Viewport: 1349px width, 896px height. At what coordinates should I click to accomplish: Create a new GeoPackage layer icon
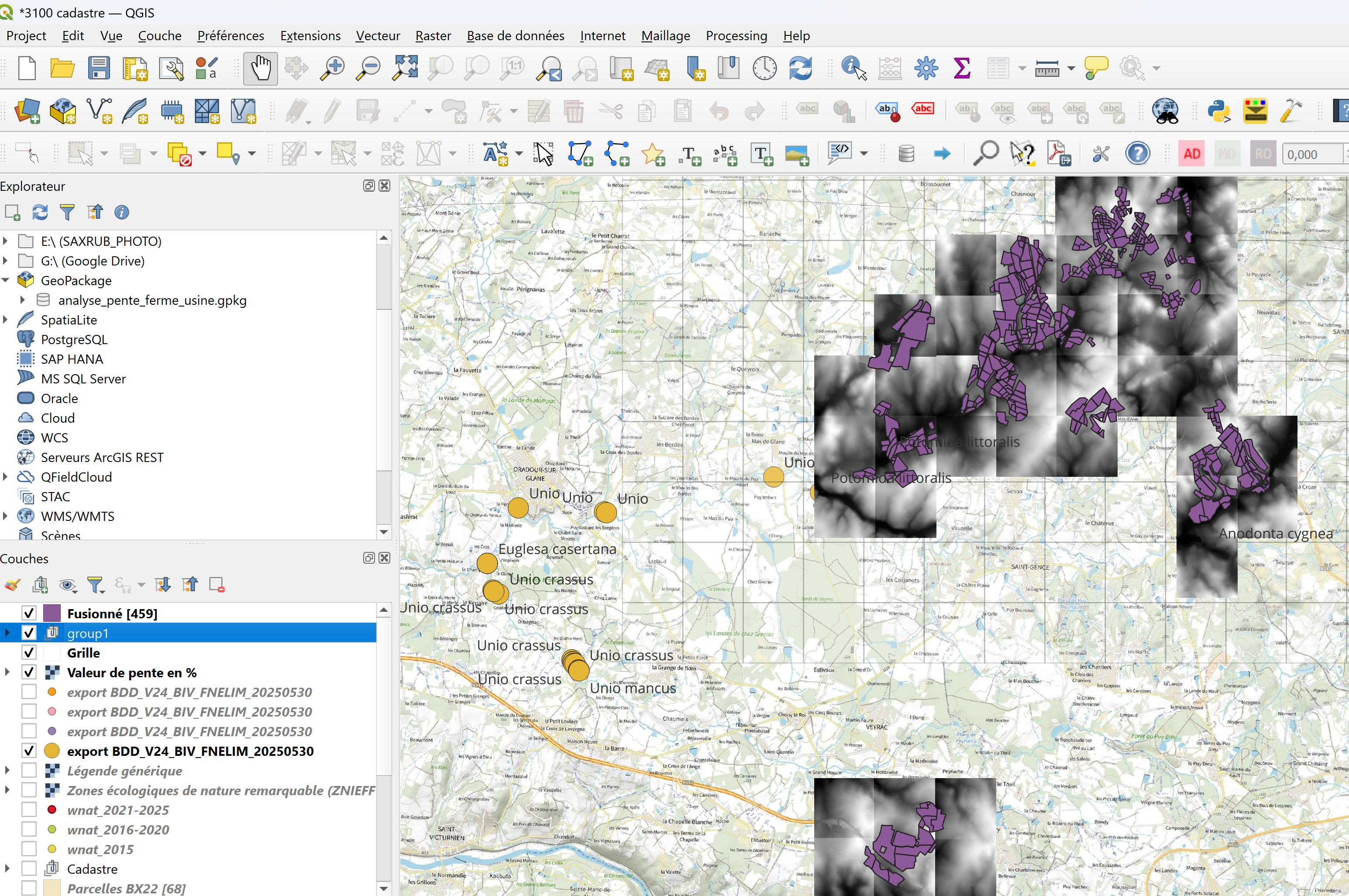tap(63, 111)
